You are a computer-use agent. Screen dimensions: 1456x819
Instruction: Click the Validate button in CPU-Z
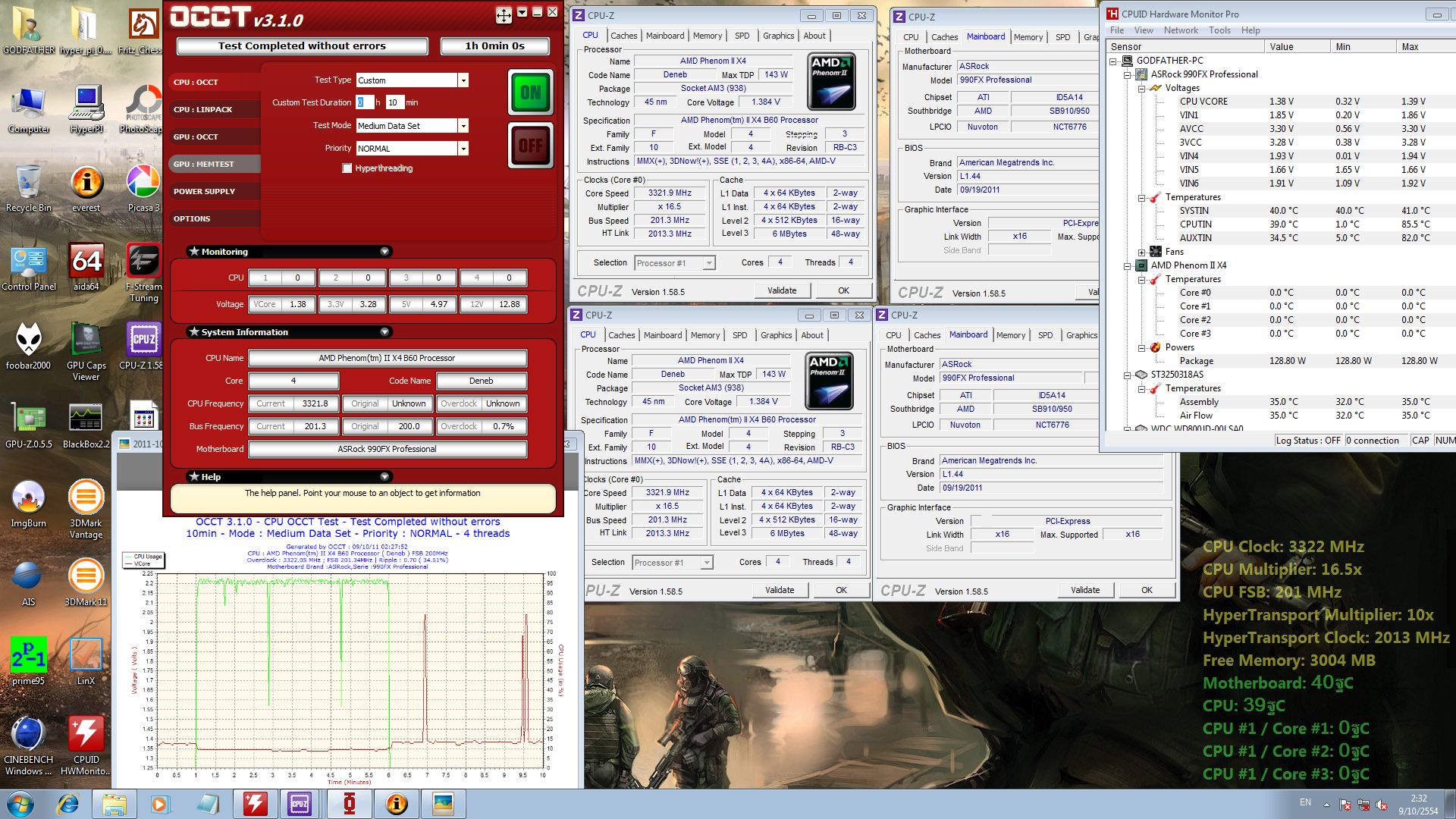(x=782, y=290)
